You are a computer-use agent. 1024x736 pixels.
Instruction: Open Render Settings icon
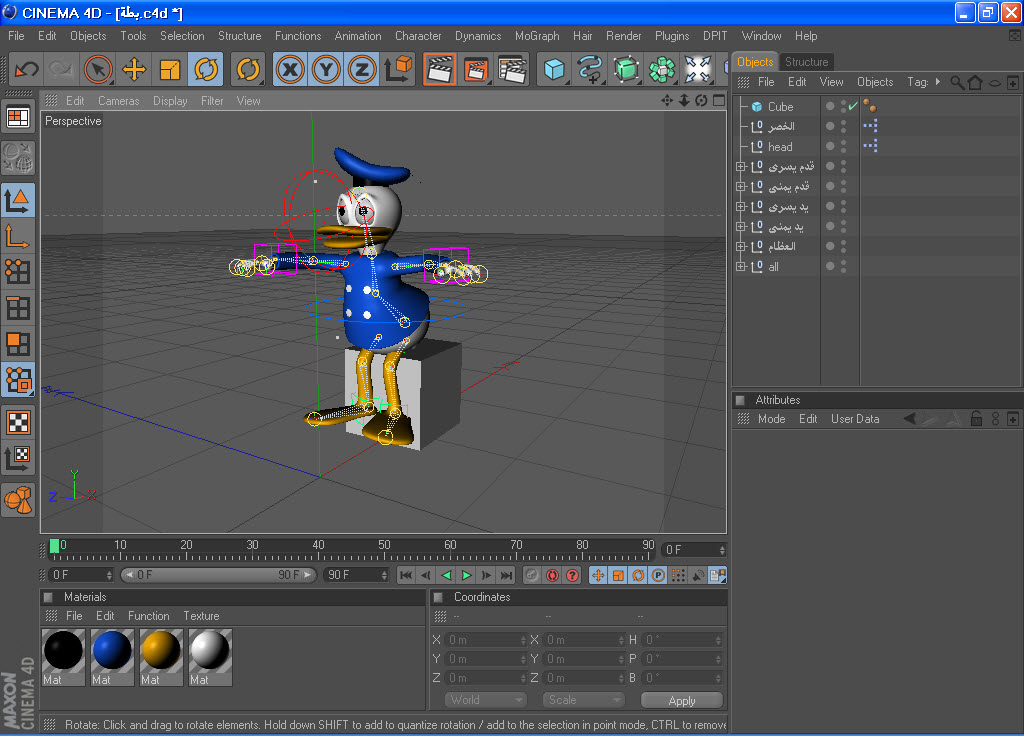click(x=512, y=69)
